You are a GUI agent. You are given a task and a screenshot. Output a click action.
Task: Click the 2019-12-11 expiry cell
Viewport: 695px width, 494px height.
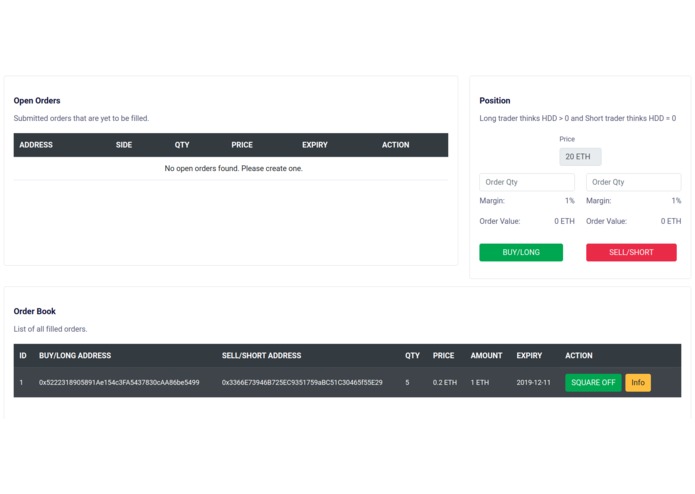[533, 382]
